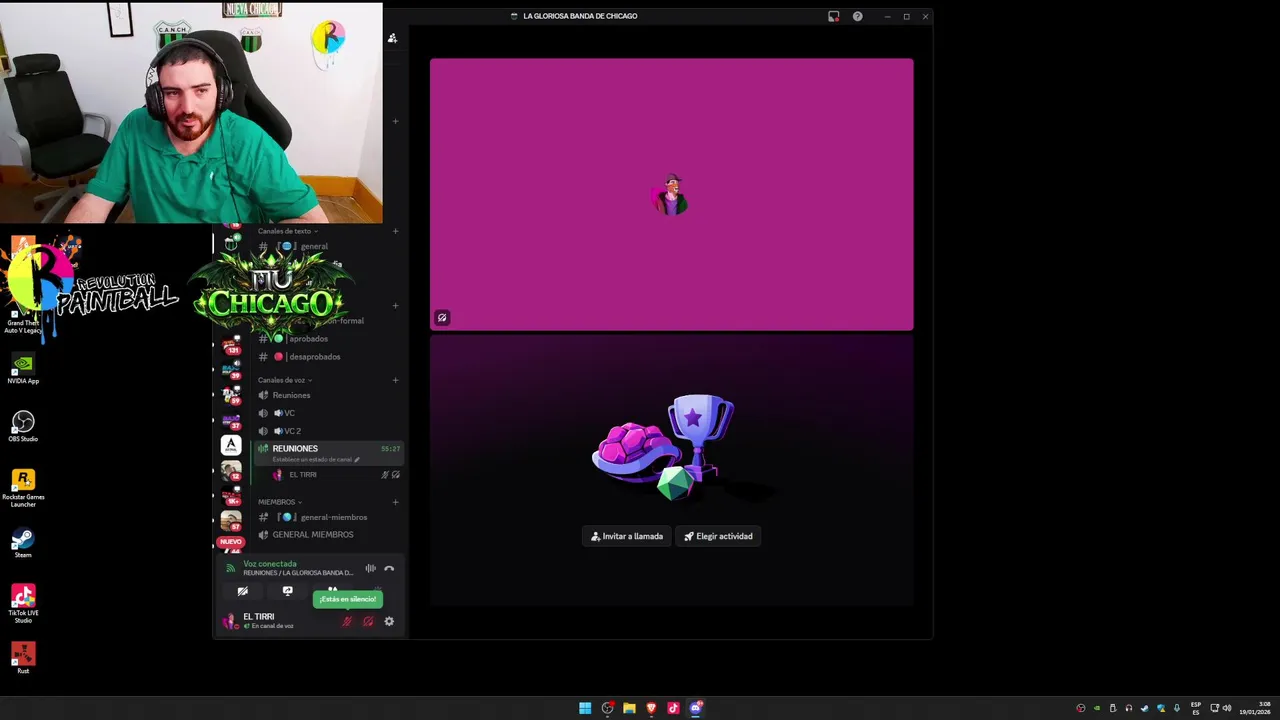Toggle the deafen headphones button
Screen dimensions: 1280x720
click(368, 621)
